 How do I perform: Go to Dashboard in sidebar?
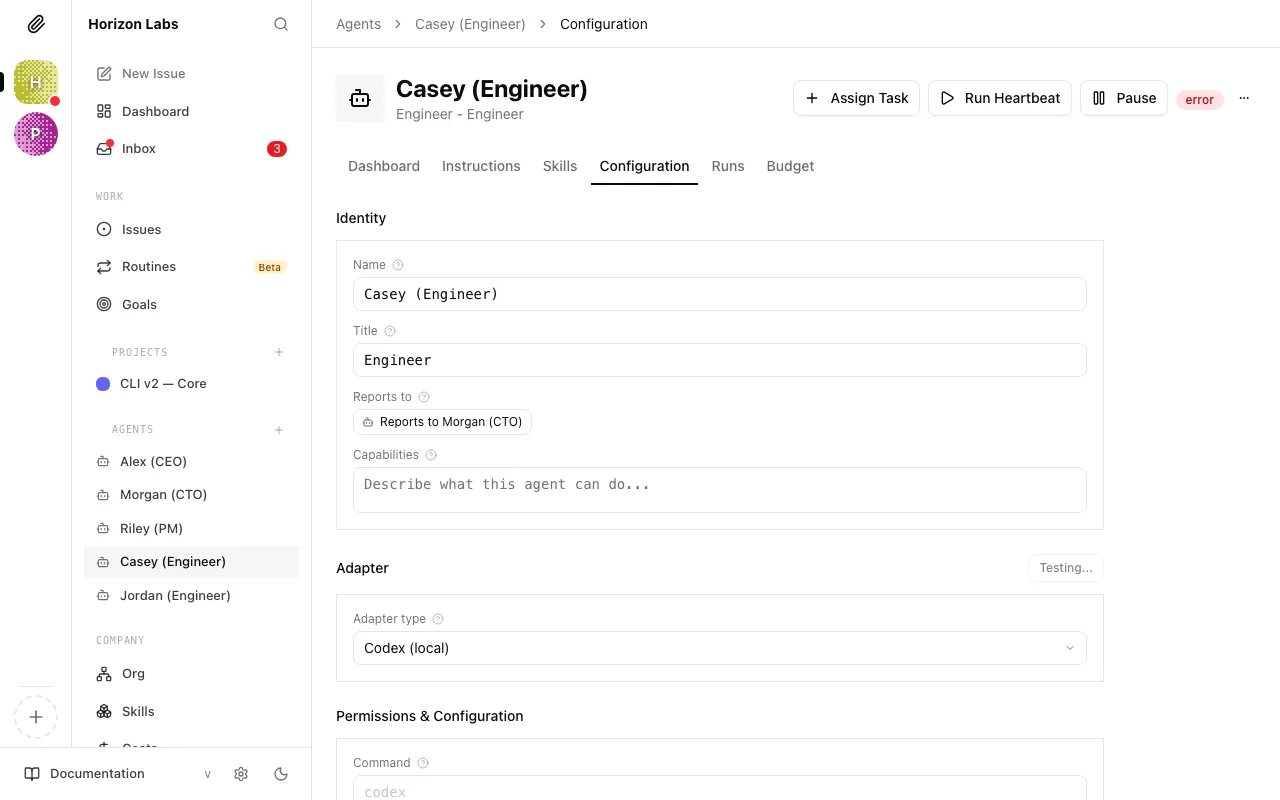click(x=192, y=111)
